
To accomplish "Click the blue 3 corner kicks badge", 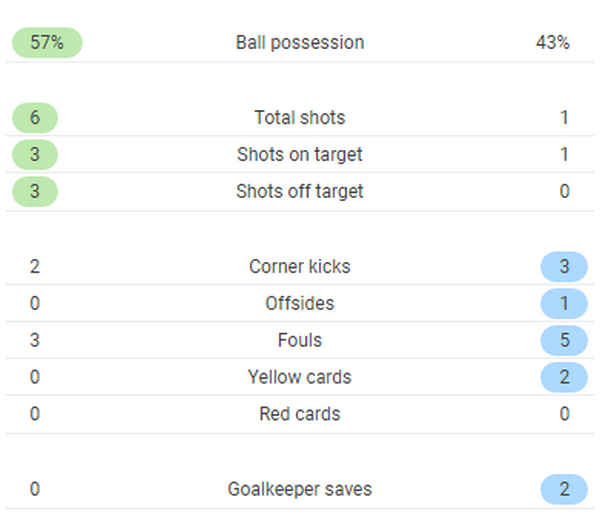I will [x=564, y=267].
